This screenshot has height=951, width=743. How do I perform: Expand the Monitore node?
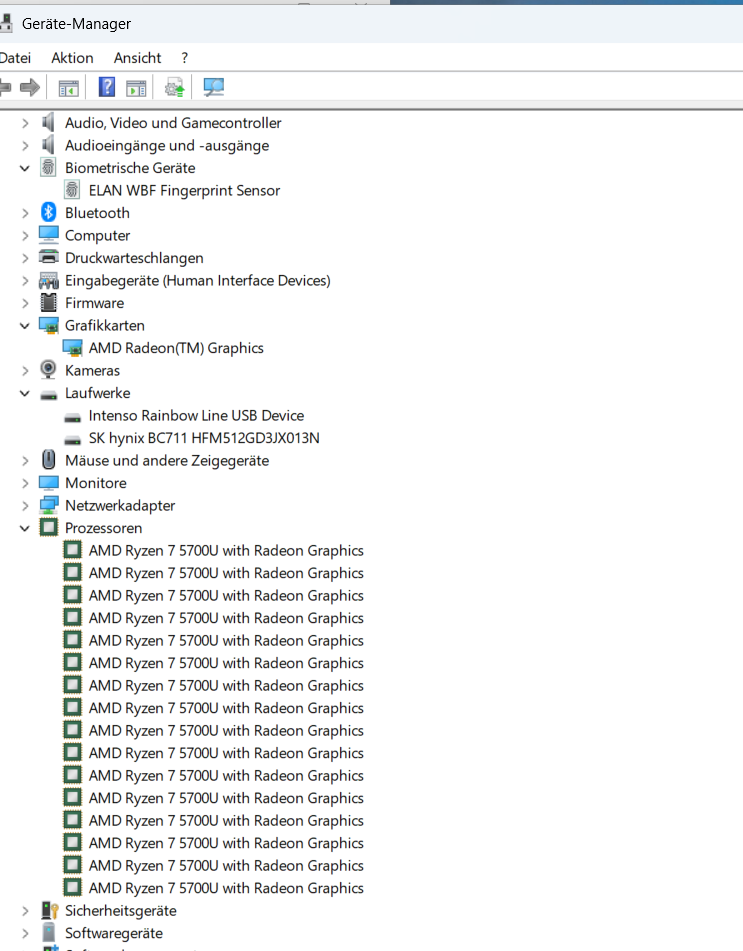tap(25, 483)
